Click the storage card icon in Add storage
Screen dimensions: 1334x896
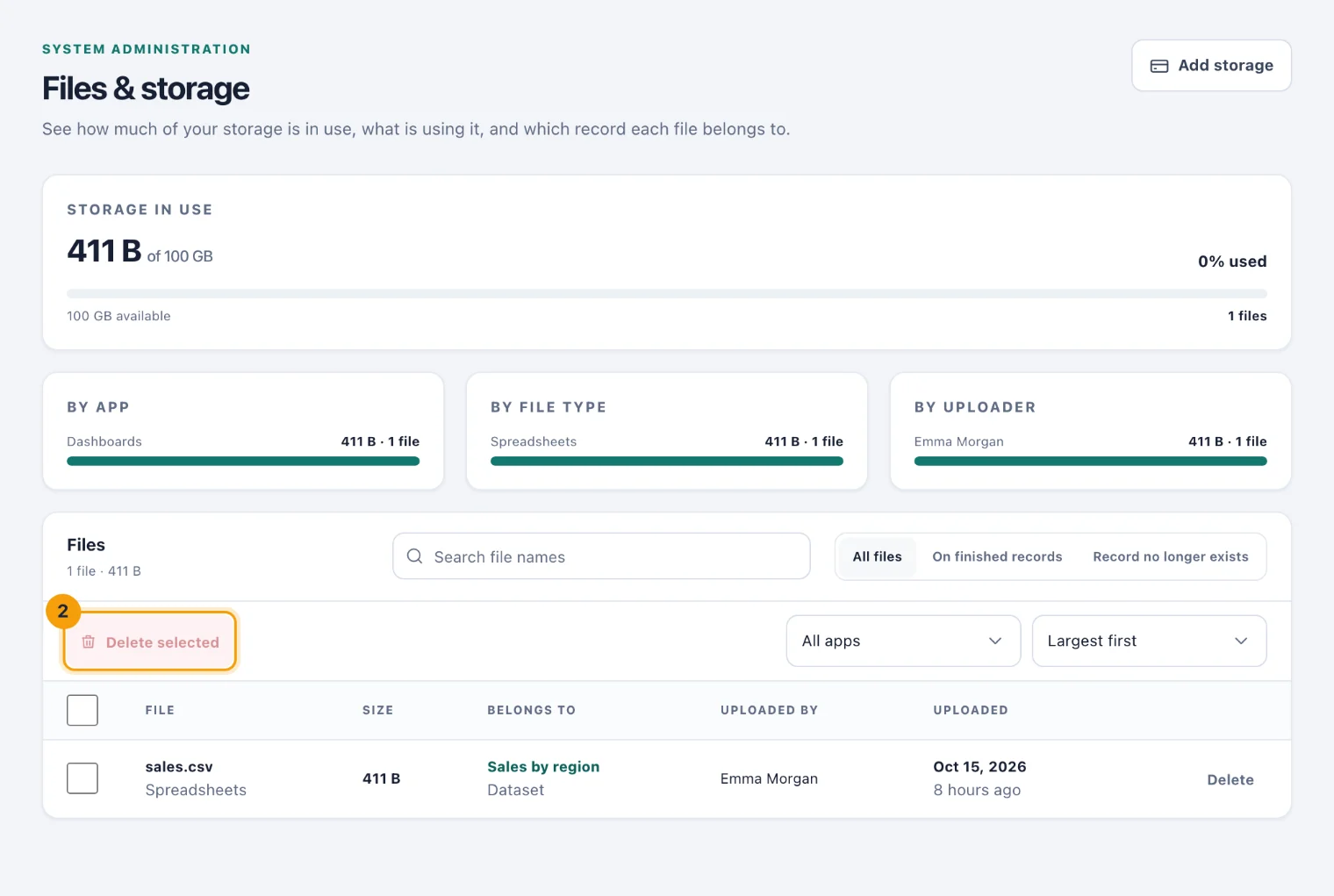pos(1158,66)
